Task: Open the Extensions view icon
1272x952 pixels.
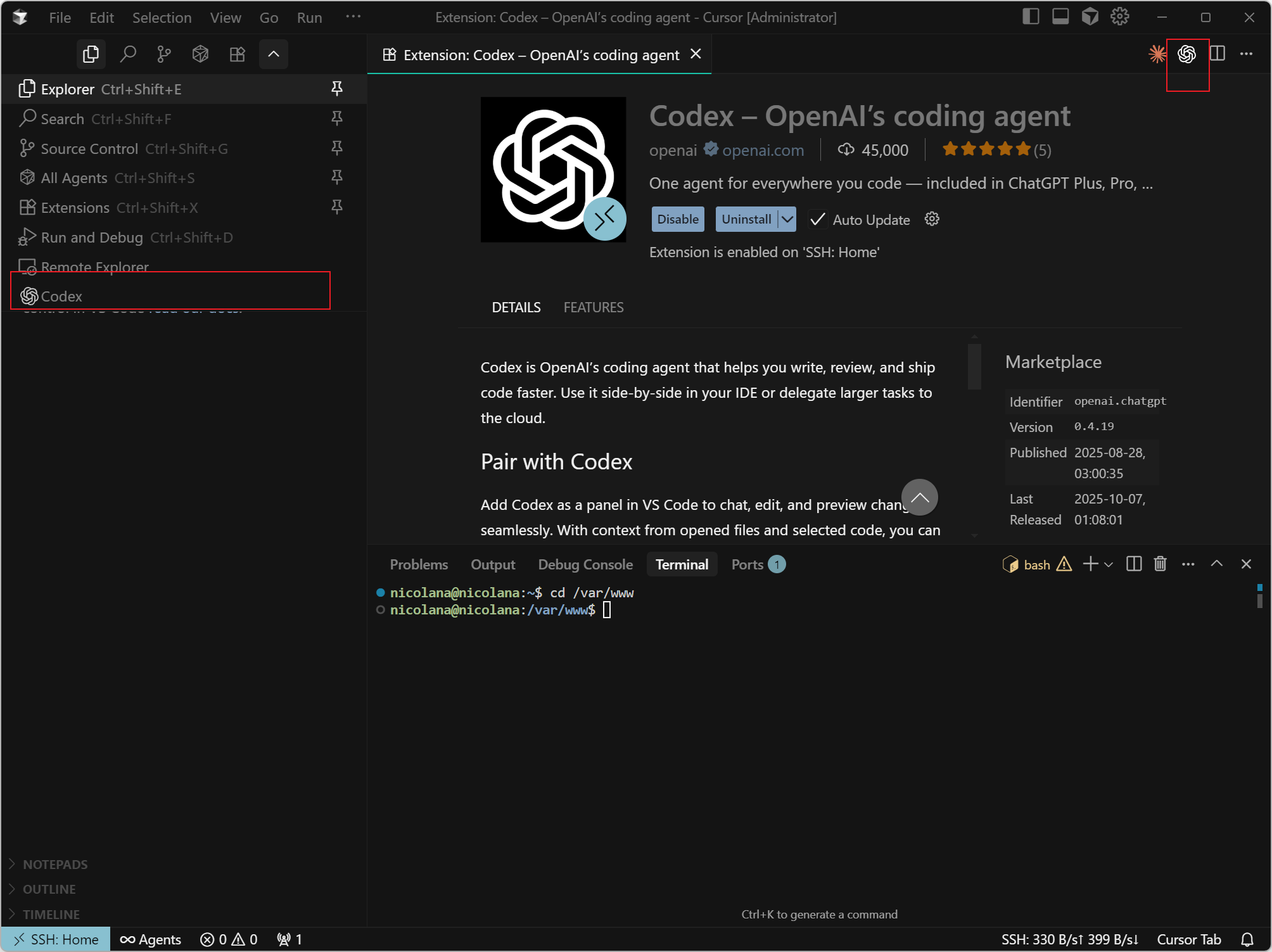Action: pos(237,54)
